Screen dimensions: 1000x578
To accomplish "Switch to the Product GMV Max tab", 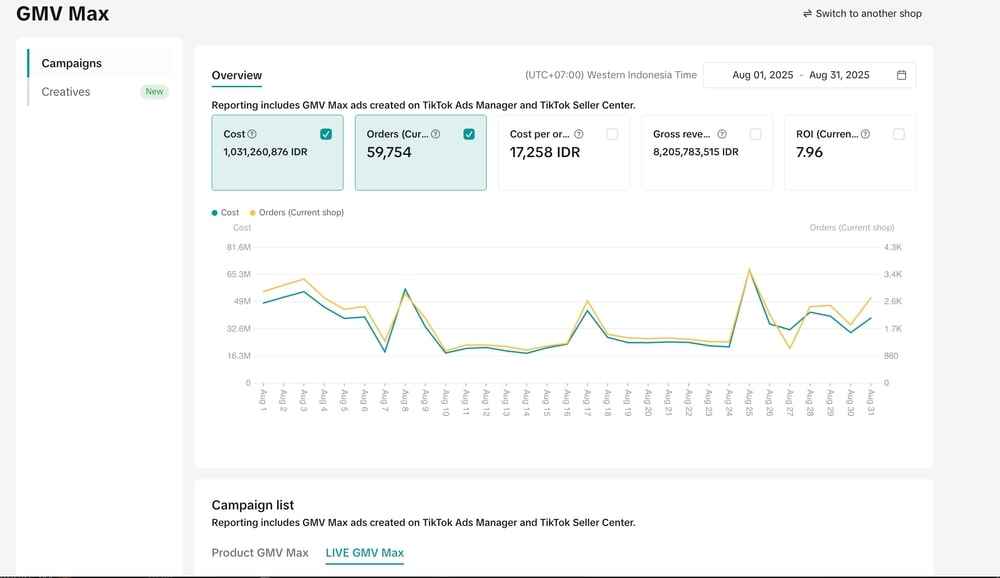I will [x=260, y=553].
